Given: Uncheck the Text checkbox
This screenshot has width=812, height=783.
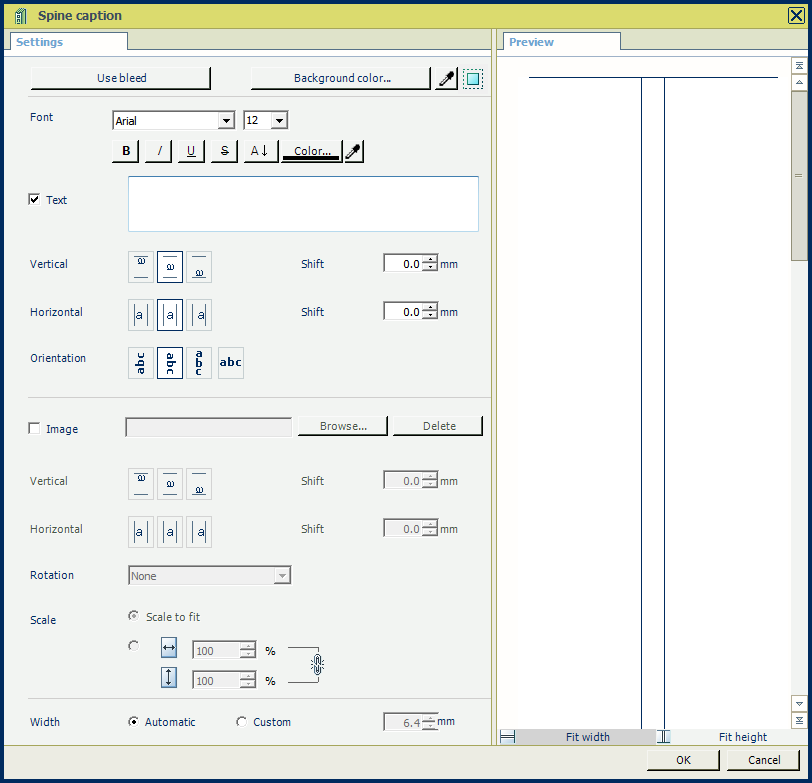Looking at the screenshot, I should click(x=34, y=200).
